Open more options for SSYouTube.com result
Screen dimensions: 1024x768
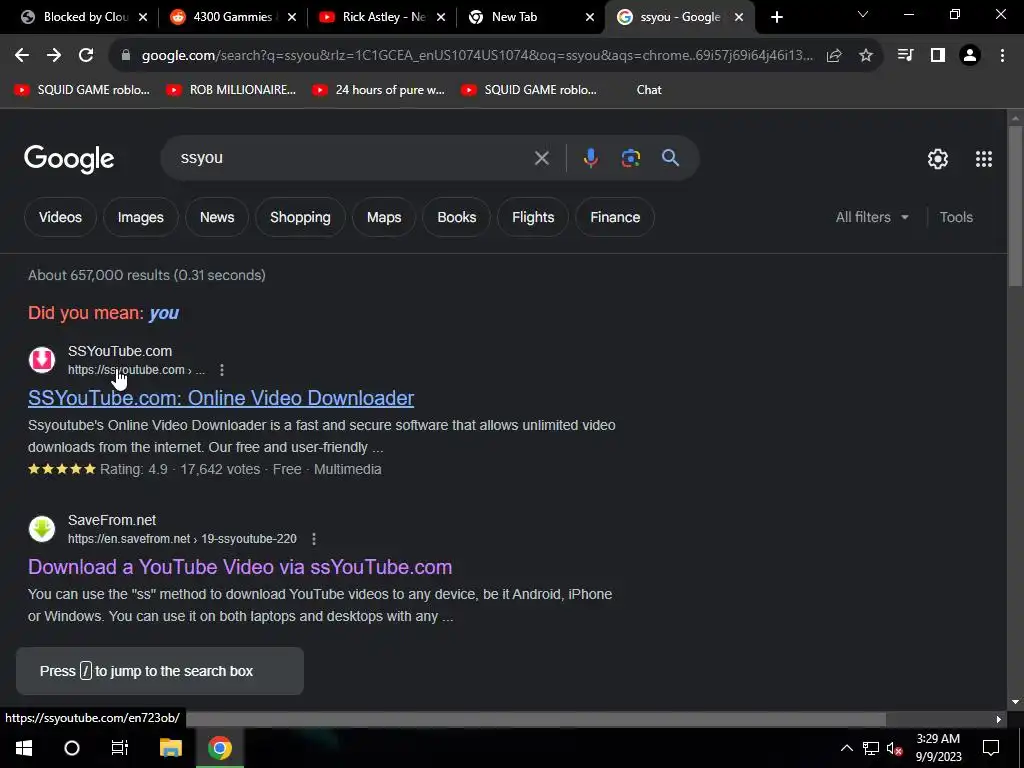pyautogui.click(x=222, y=370)
